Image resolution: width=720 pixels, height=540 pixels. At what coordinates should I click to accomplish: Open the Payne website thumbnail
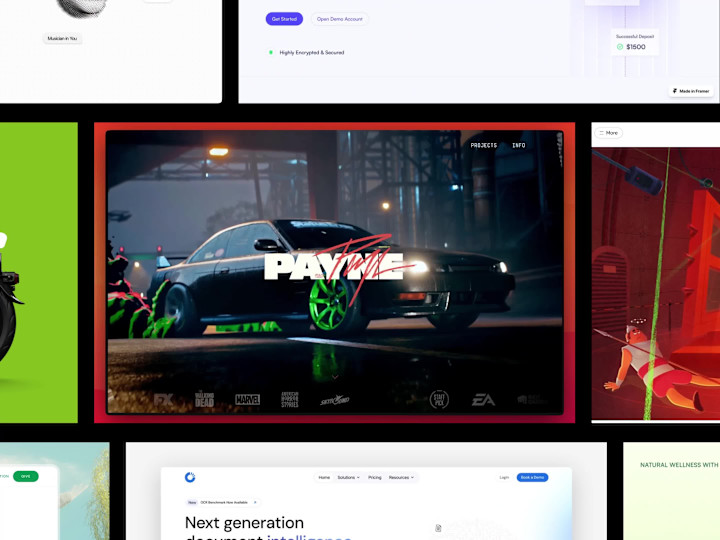334,272
